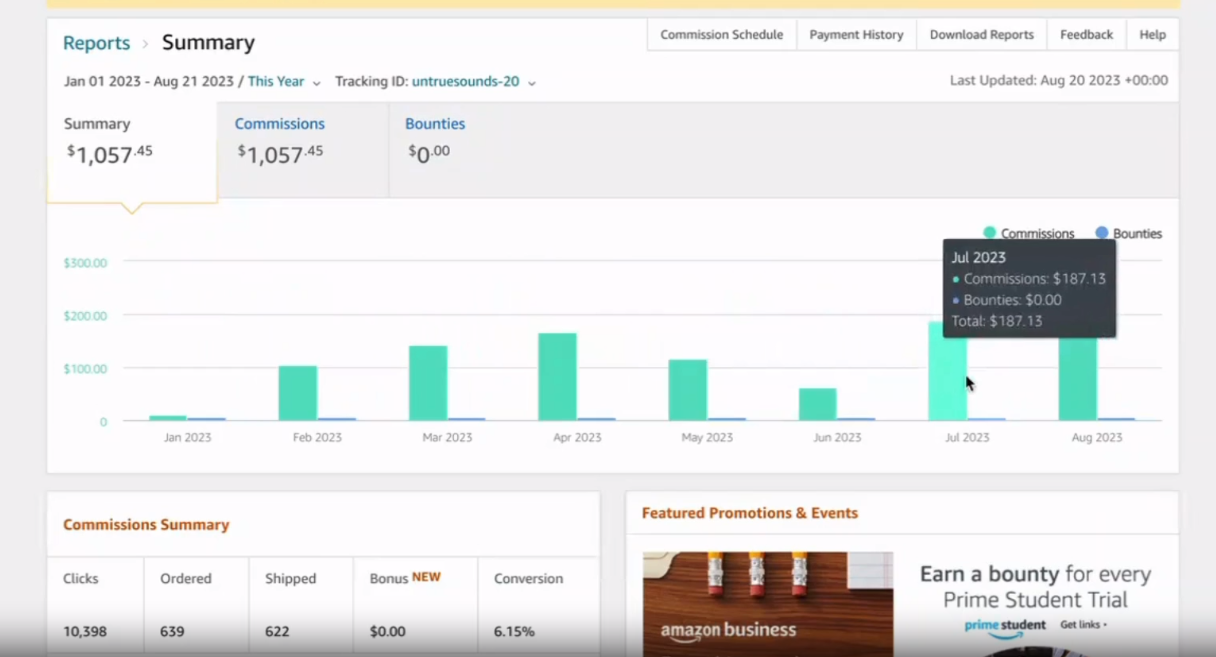The width and height of the screenshot is (1216, 657).
Task: Open the Help menu item
Action: (1152, 34)
